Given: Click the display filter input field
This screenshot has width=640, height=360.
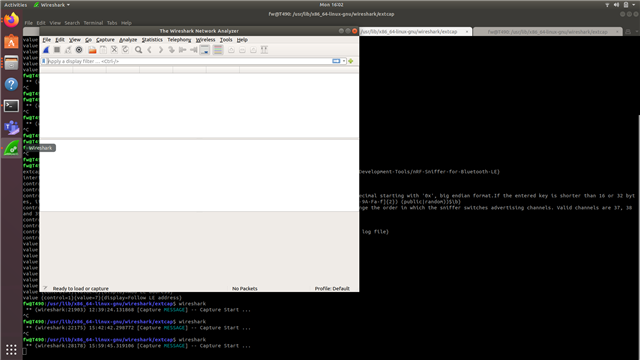Looking at the screenshot, I should (190, 61).
